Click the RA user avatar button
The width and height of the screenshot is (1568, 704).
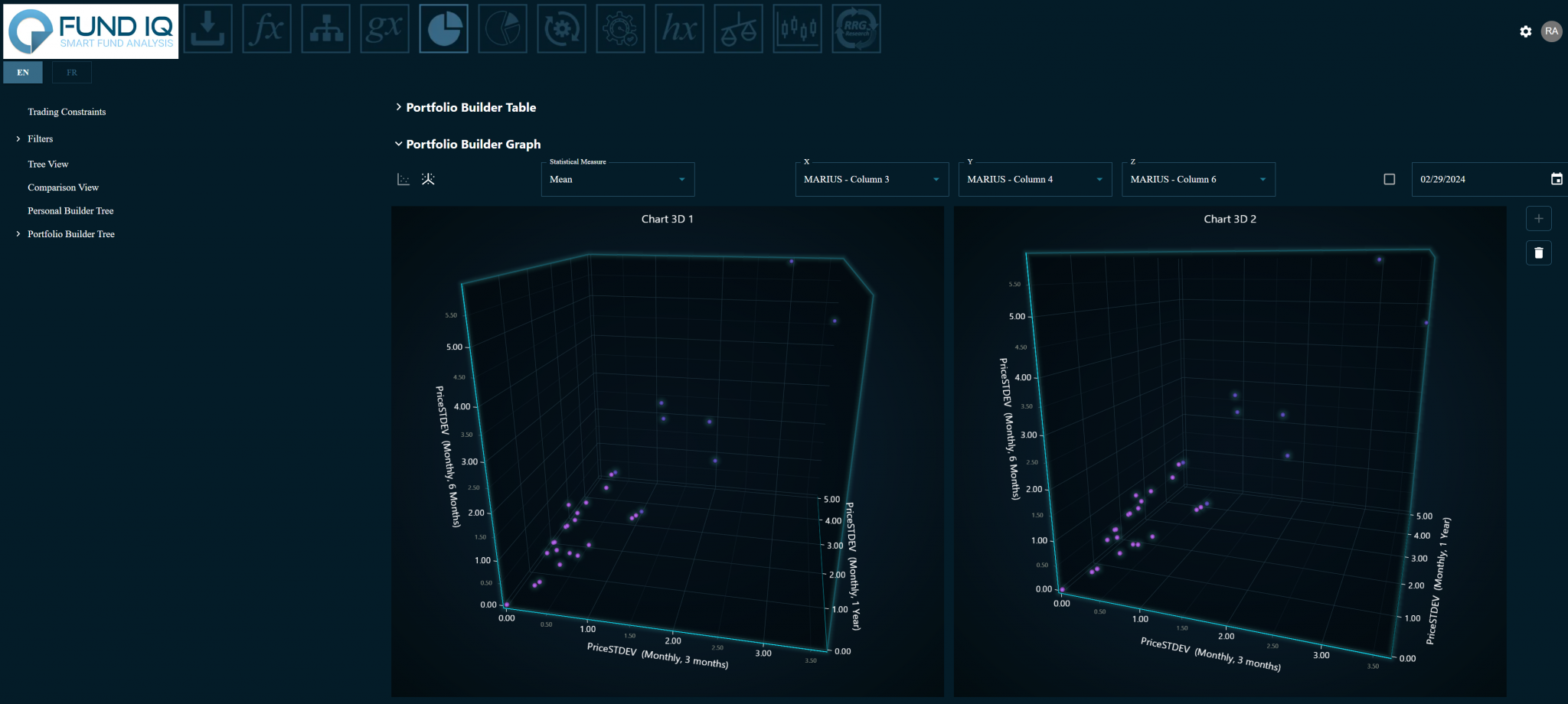[x=1551, y=31]
